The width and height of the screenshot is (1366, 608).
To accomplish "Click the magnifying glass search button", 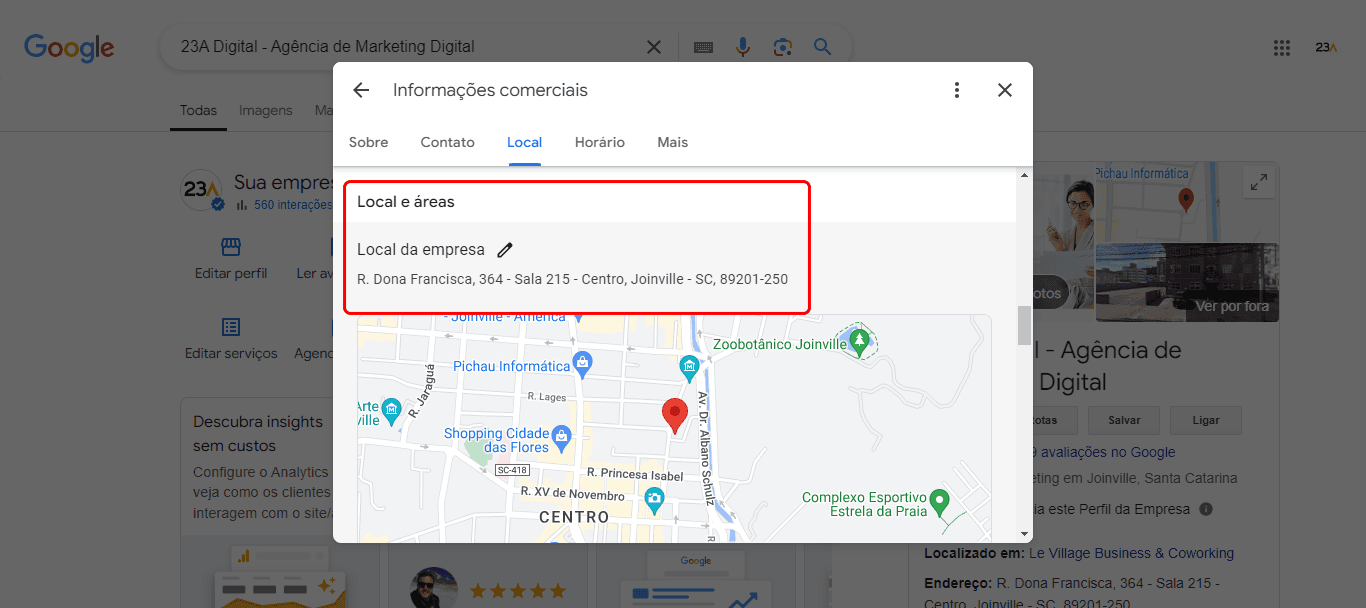I will tap(822, 47).
